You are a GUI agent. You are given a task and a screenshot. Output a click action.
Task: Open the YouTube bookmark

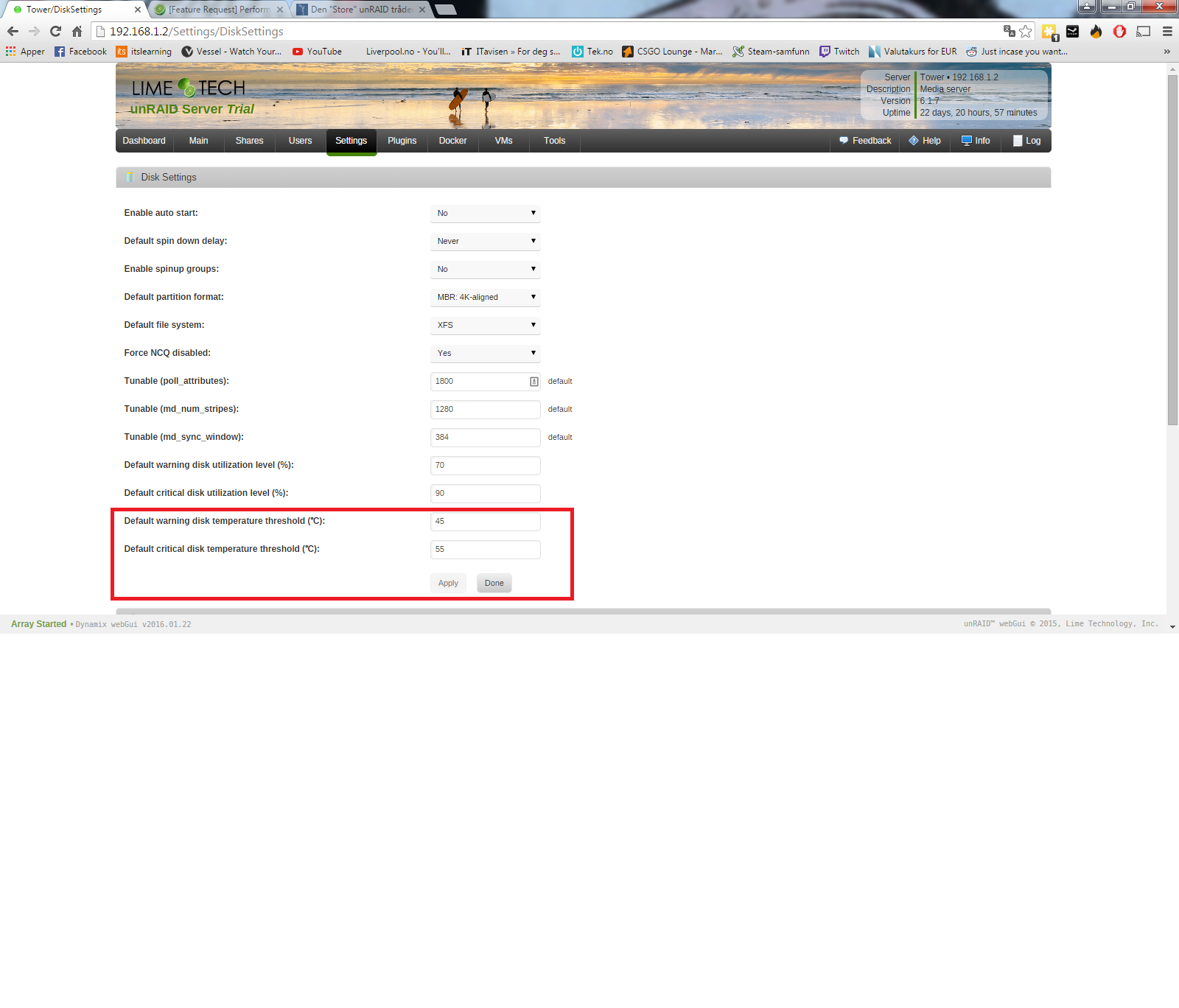point(318,52)
